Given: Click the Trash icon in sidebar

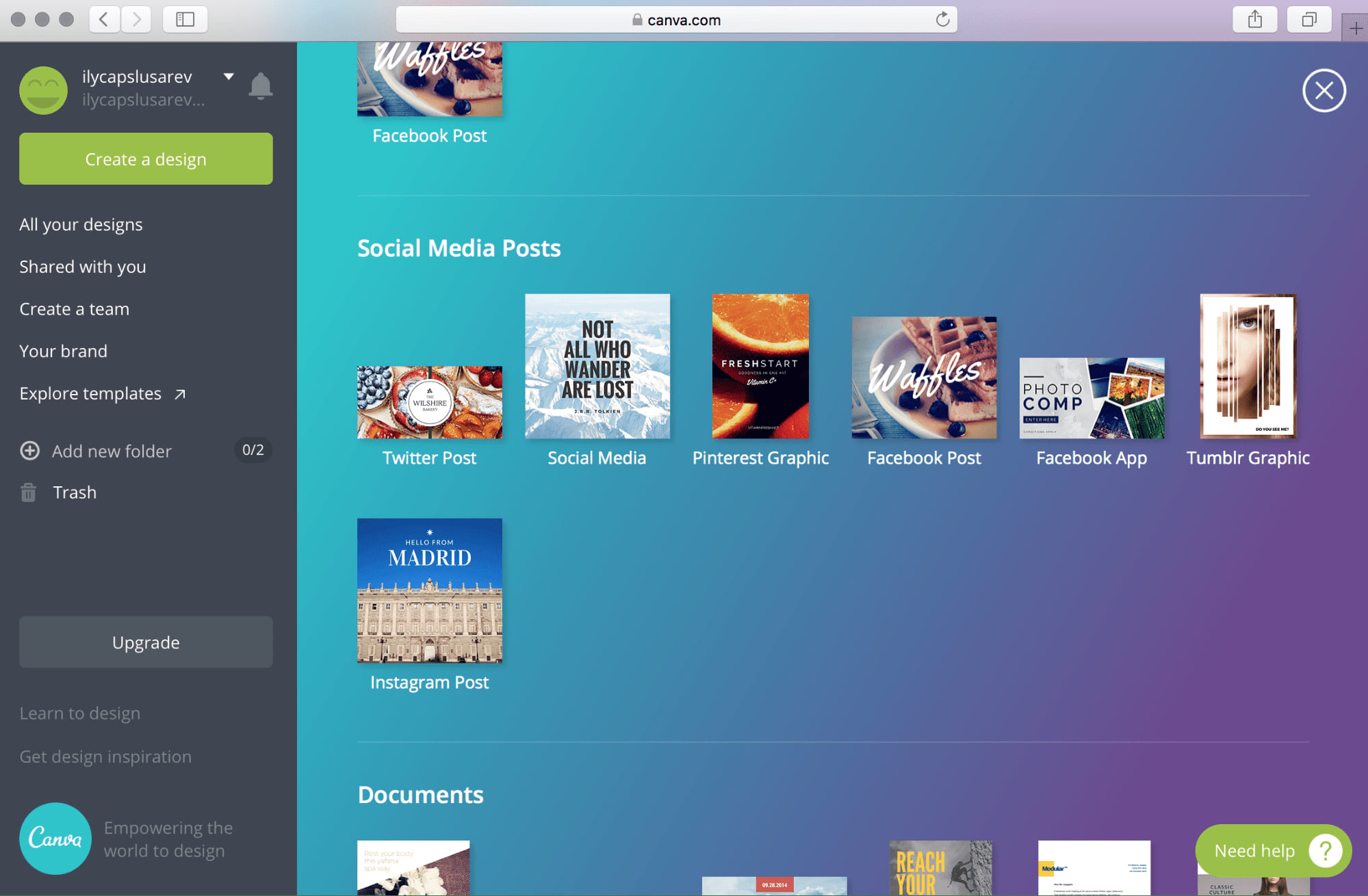Looking at the screenshot, I should pyautogui.click(x=28, y=492).
